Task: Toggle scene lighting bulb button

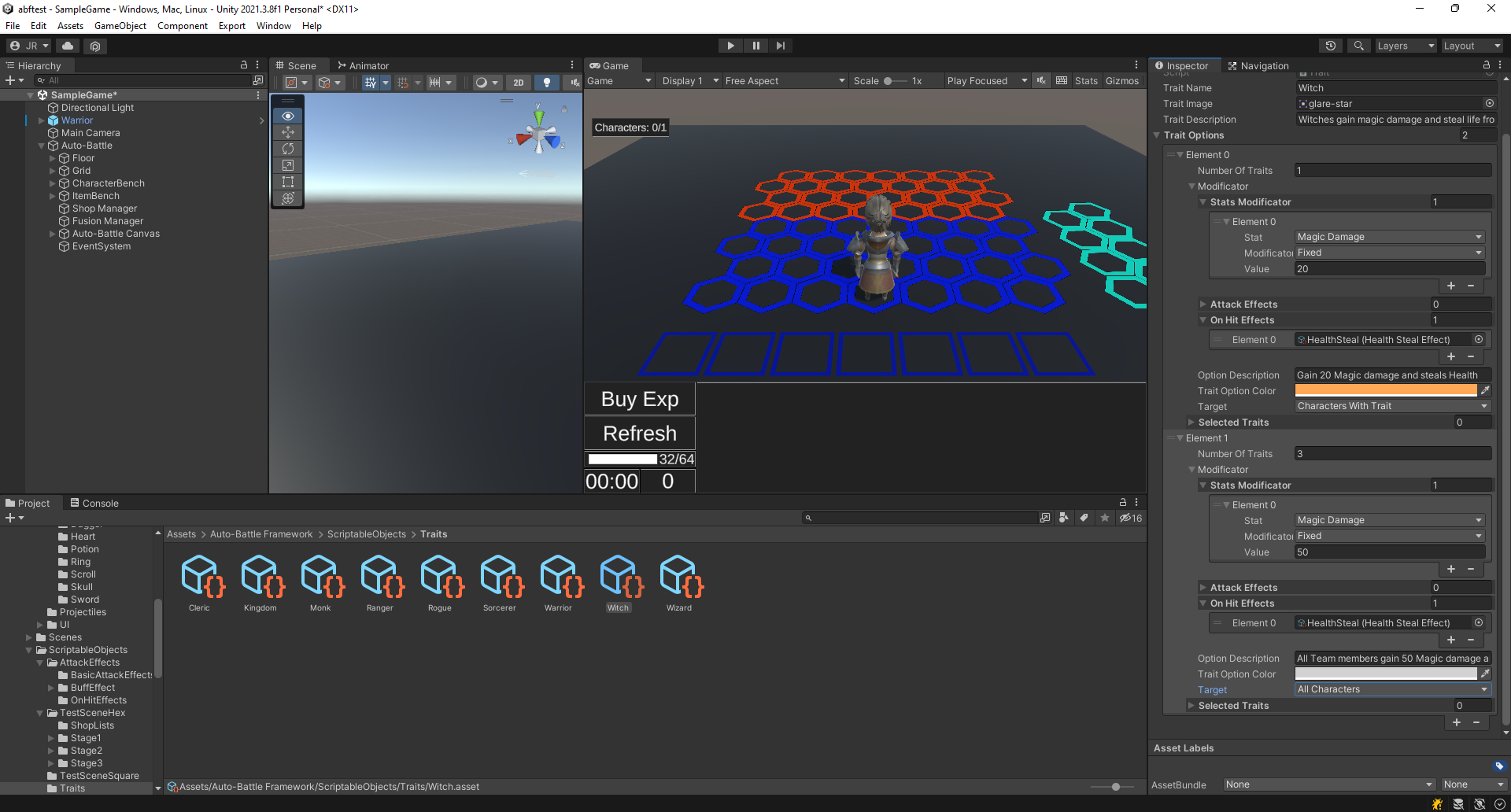Action: (547, 82)
